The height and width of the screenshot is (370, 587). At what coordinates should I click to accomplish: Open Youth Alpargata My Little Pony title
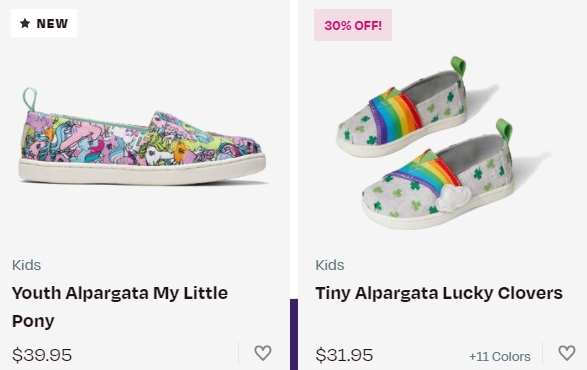point(120,307)
